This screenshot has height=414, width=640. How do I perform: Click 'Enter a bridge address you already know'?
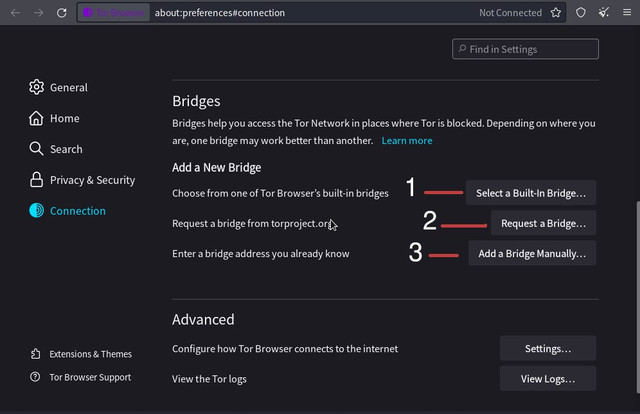(x=260, y=254)
